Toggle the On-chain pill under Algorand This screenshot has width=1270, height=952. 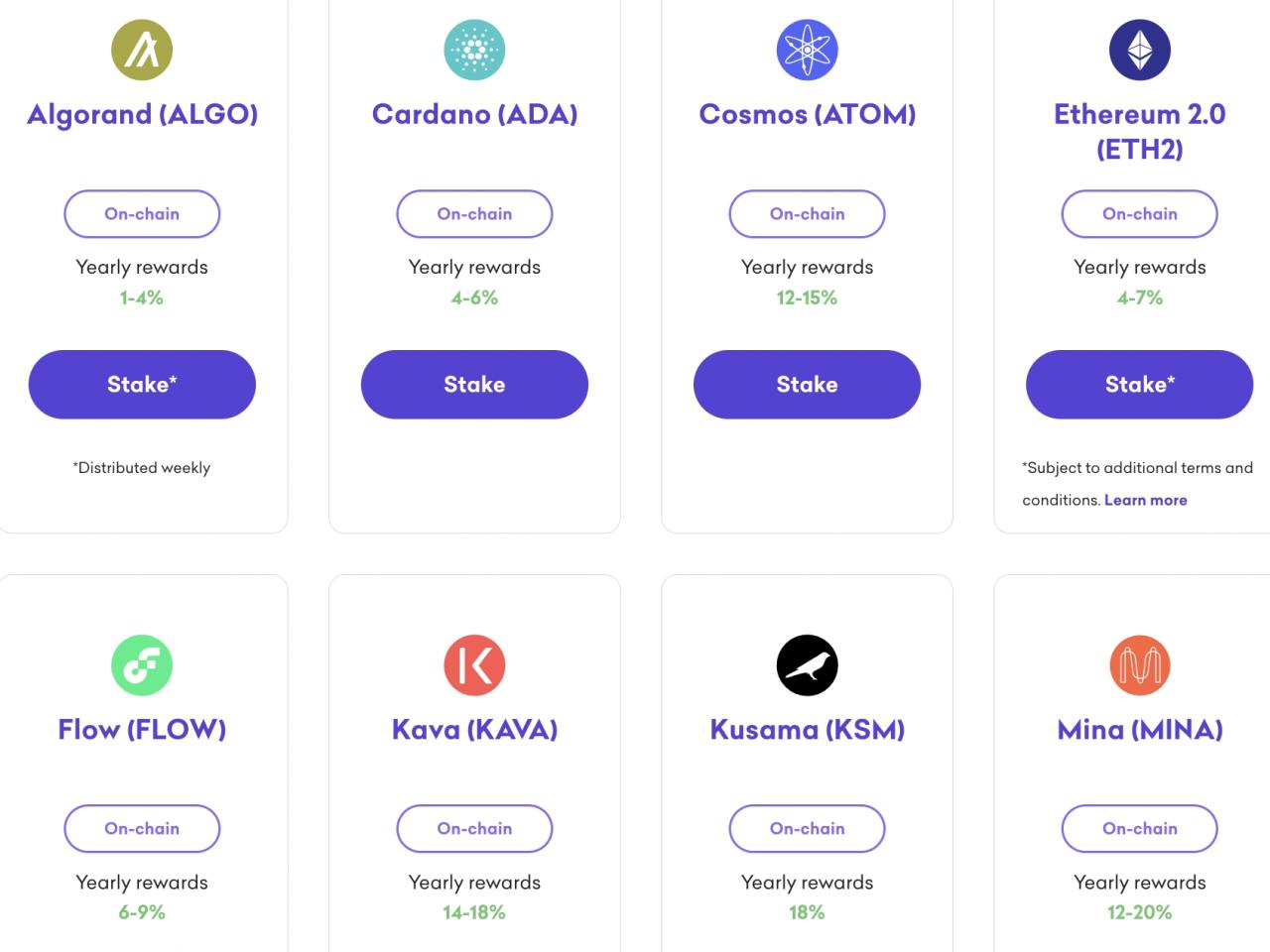click(x=142, y=214)
